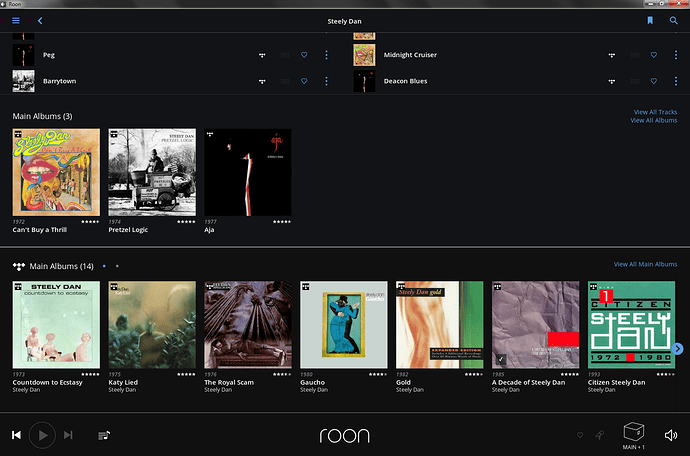Open the Citizen Steely Dan album cover
690x456 pixels.
click(x=631, y=325)
